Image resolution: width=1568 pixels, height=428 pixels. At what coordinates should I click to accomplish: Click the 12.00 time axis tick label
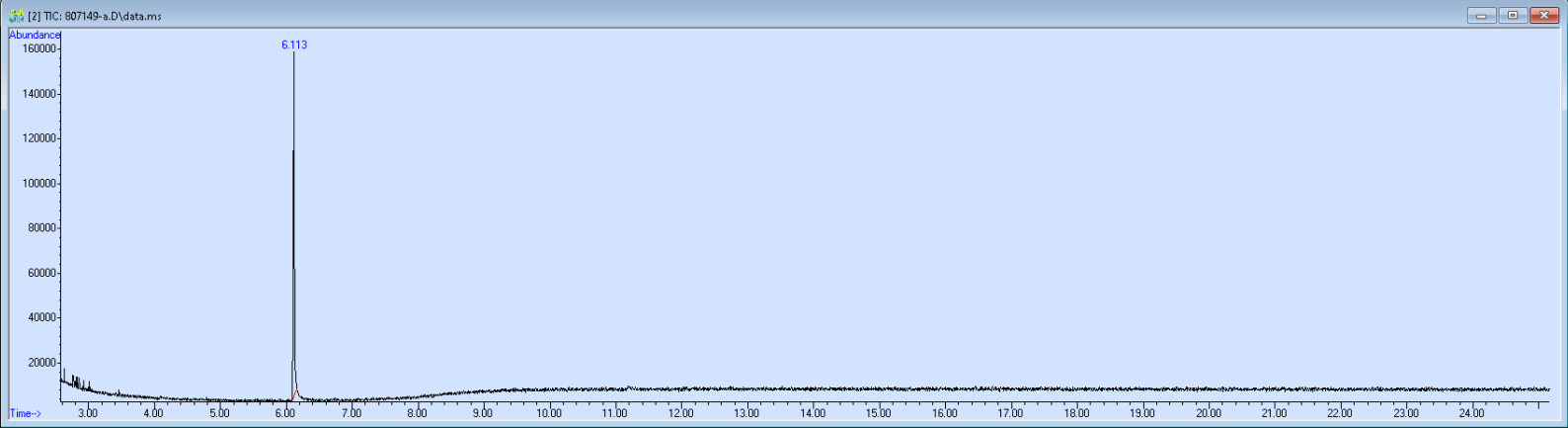pyautogui.click(x=681, y=413)
